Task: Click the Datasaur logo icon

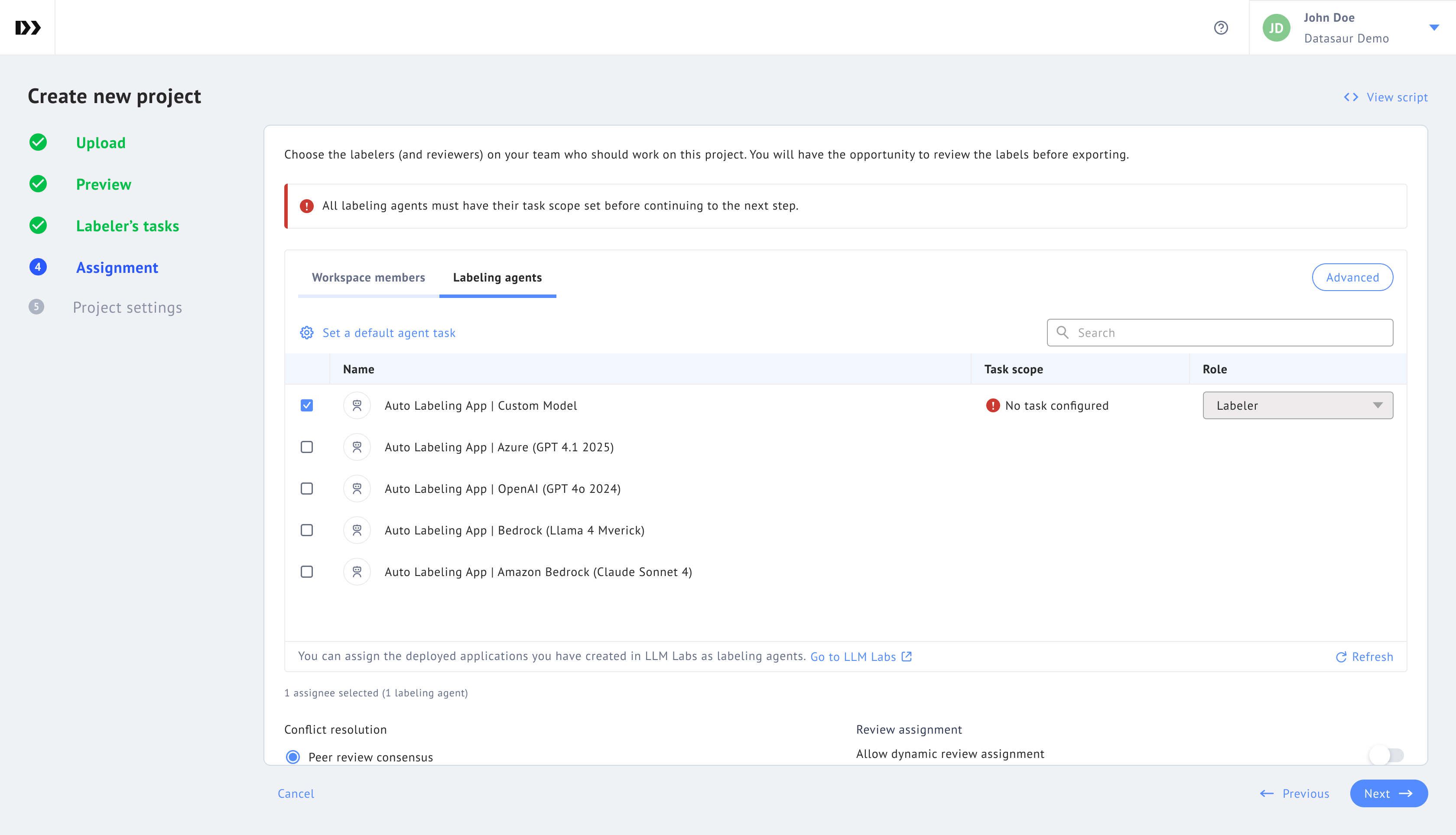Action: click(x=28, y=28)
